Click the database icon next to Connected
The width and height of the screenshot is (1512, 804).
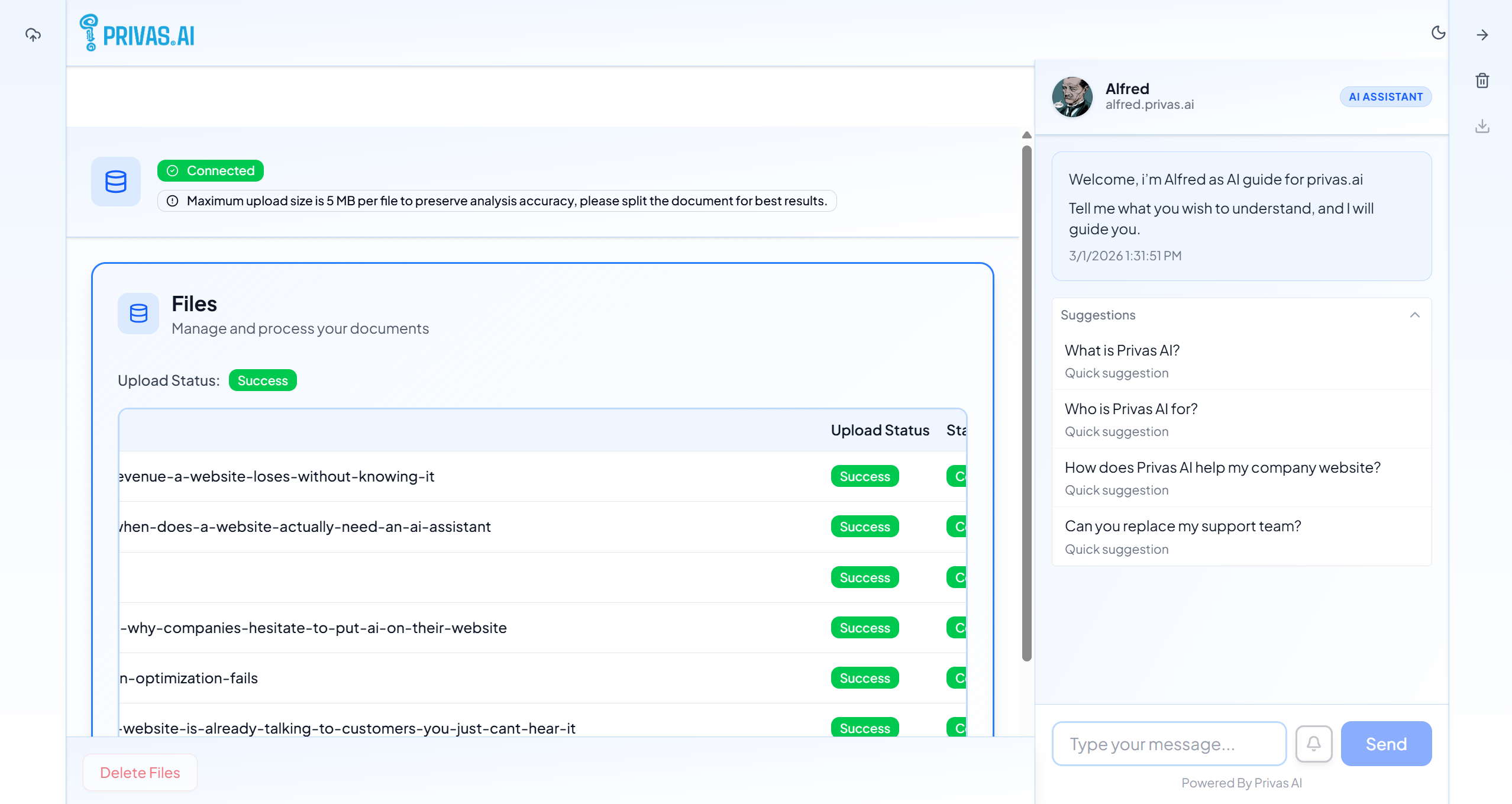coord(116,182)
